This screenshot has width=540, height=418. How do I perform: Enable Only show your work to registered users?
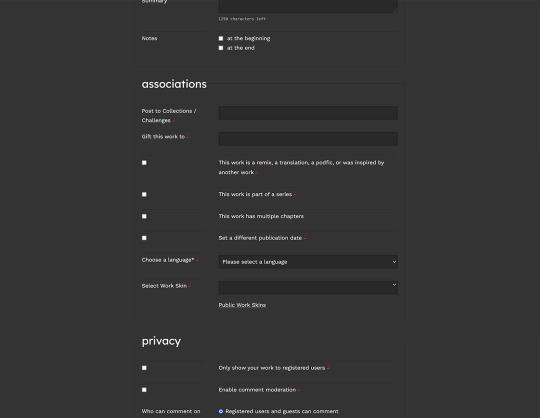[144, 368]
